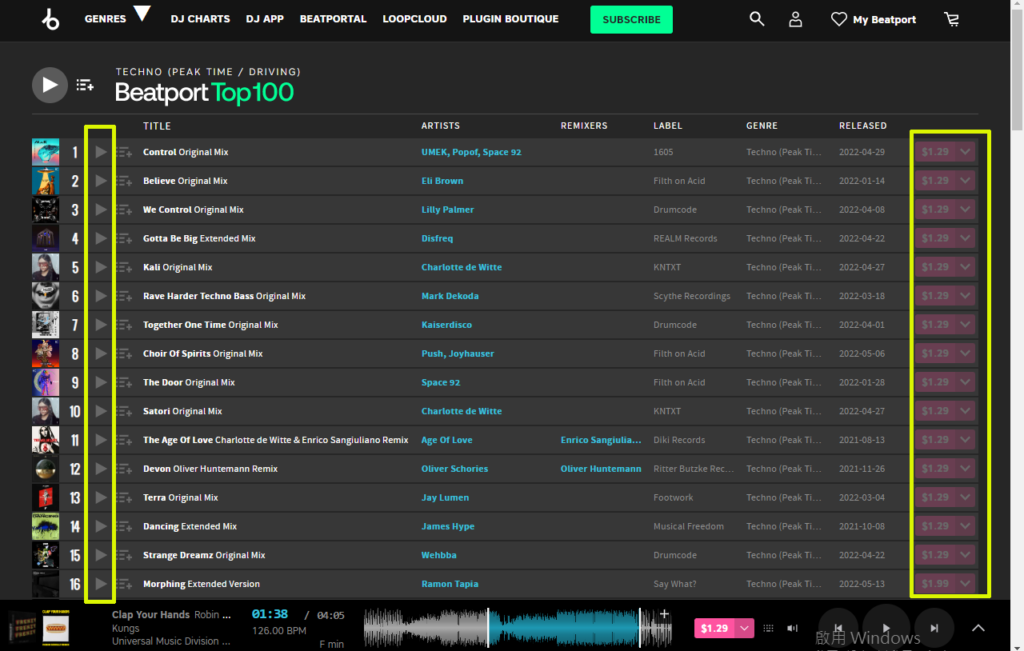Open remixer Oliver Huntemann link
This screenshot has height=651, width=1024.
pyautogui.click(x=601, y=469)
